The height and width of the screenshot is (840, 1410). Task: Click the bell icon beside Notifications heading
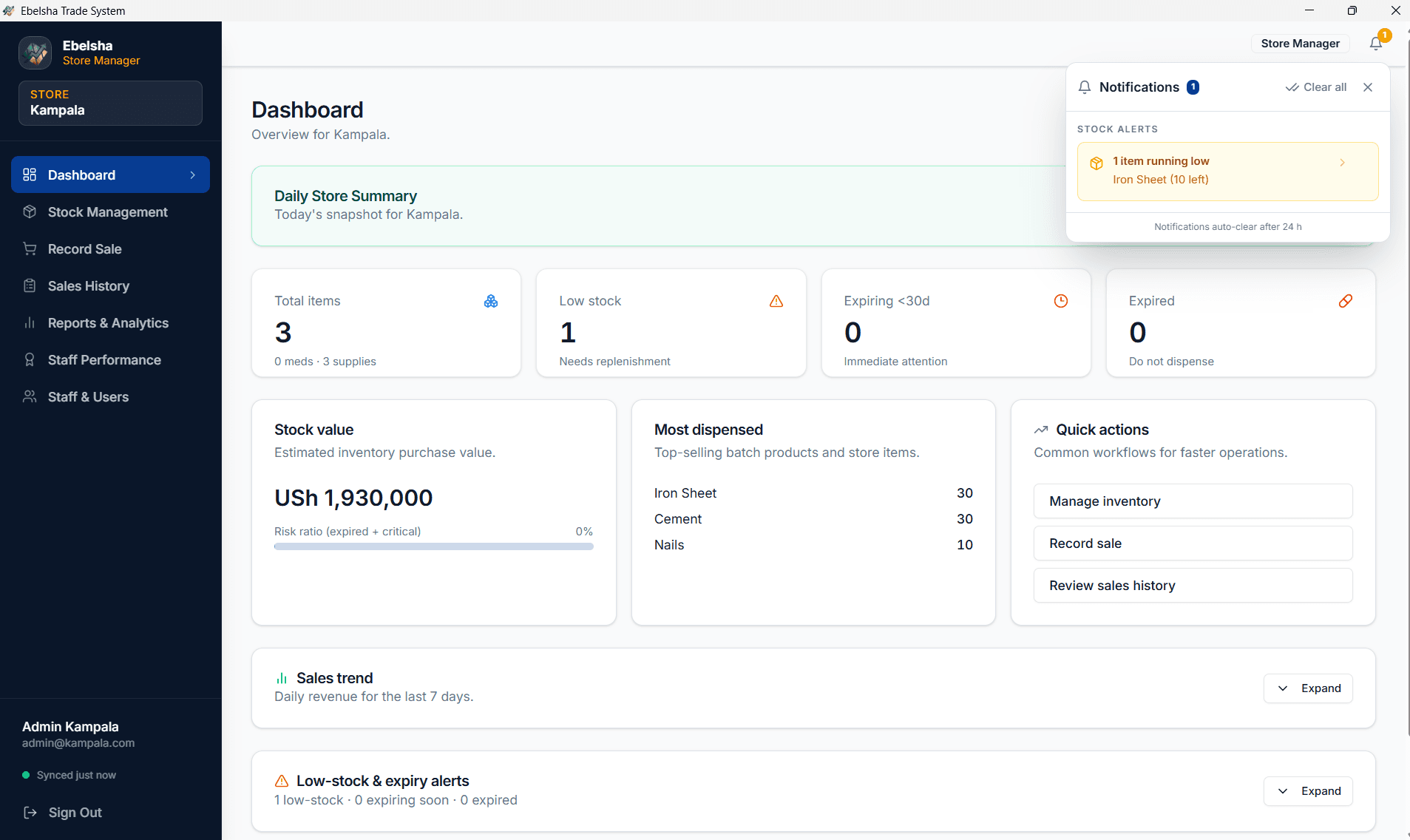point(1085,87)
